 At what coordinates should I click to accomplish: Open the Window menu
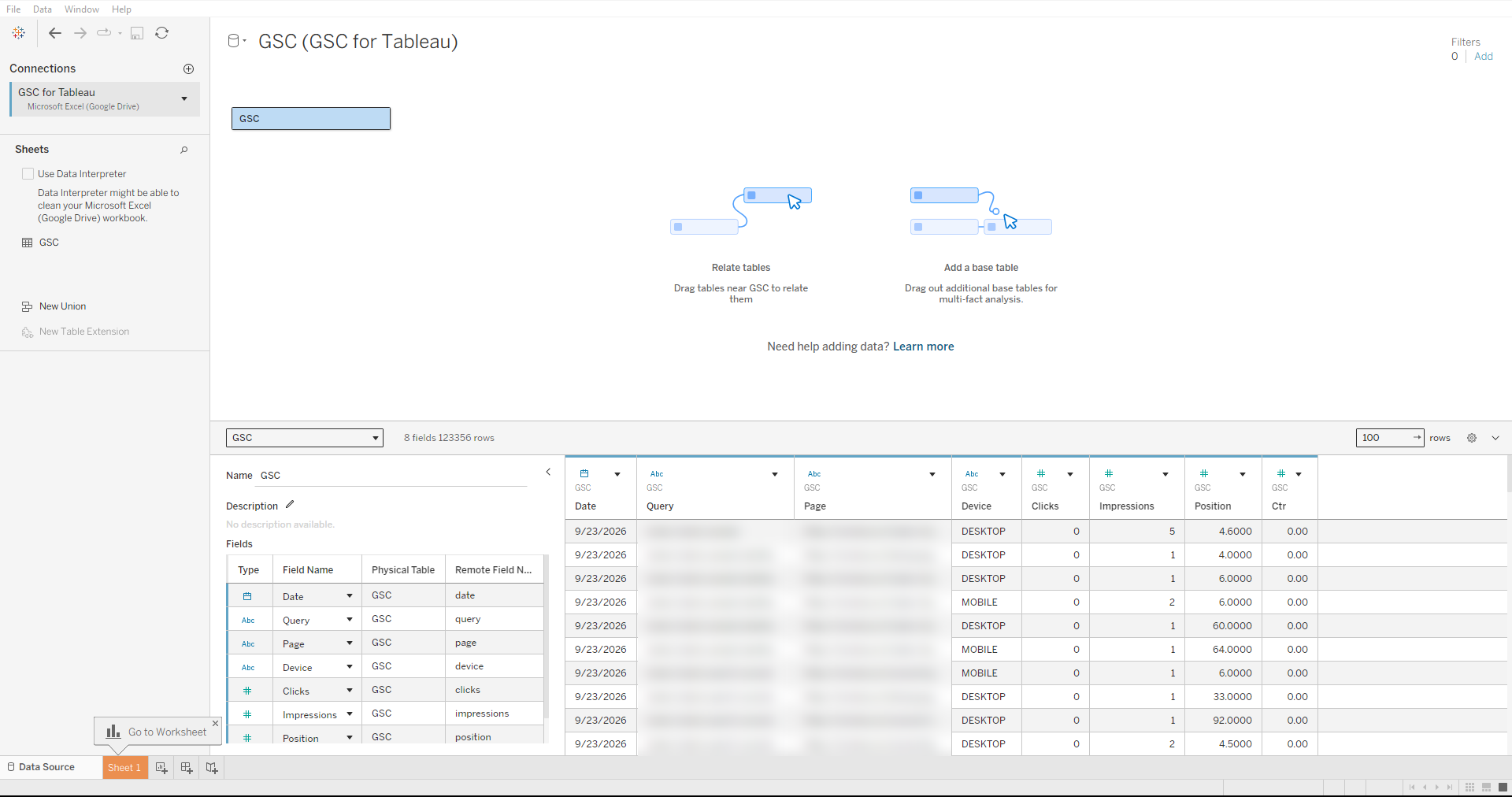(x=82, y=9)
